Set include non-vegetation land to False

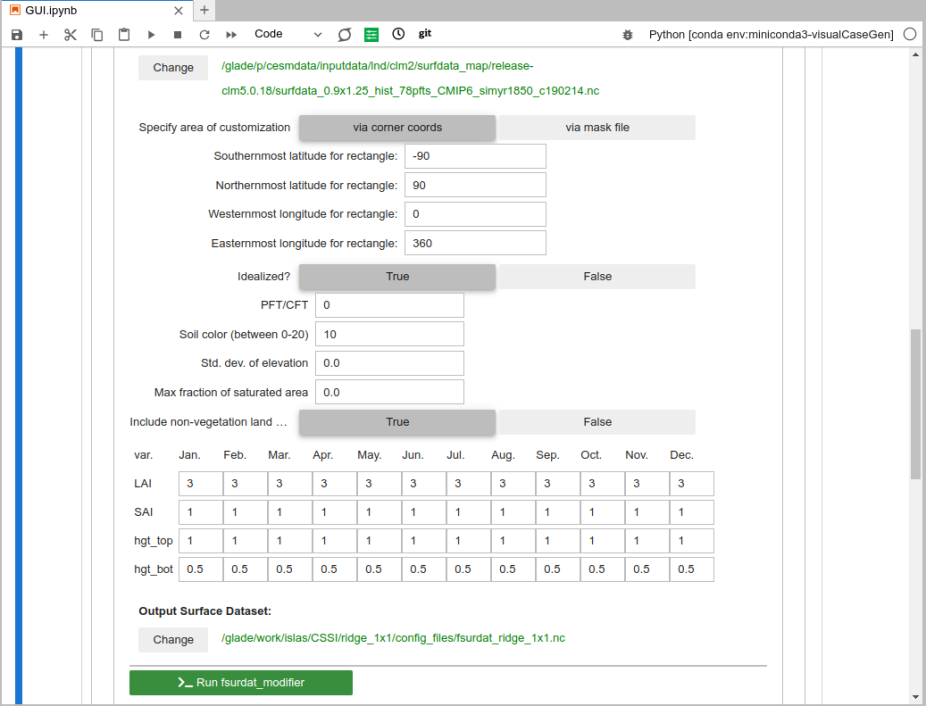pyautogui.click(x=597, y=422)
